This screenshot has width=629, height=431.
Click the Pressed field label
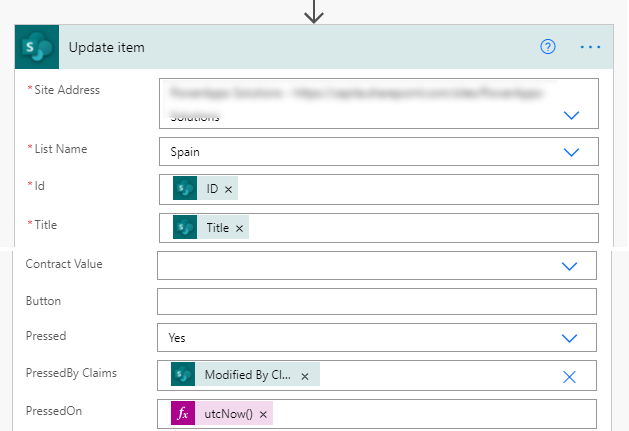click(46, 336)
